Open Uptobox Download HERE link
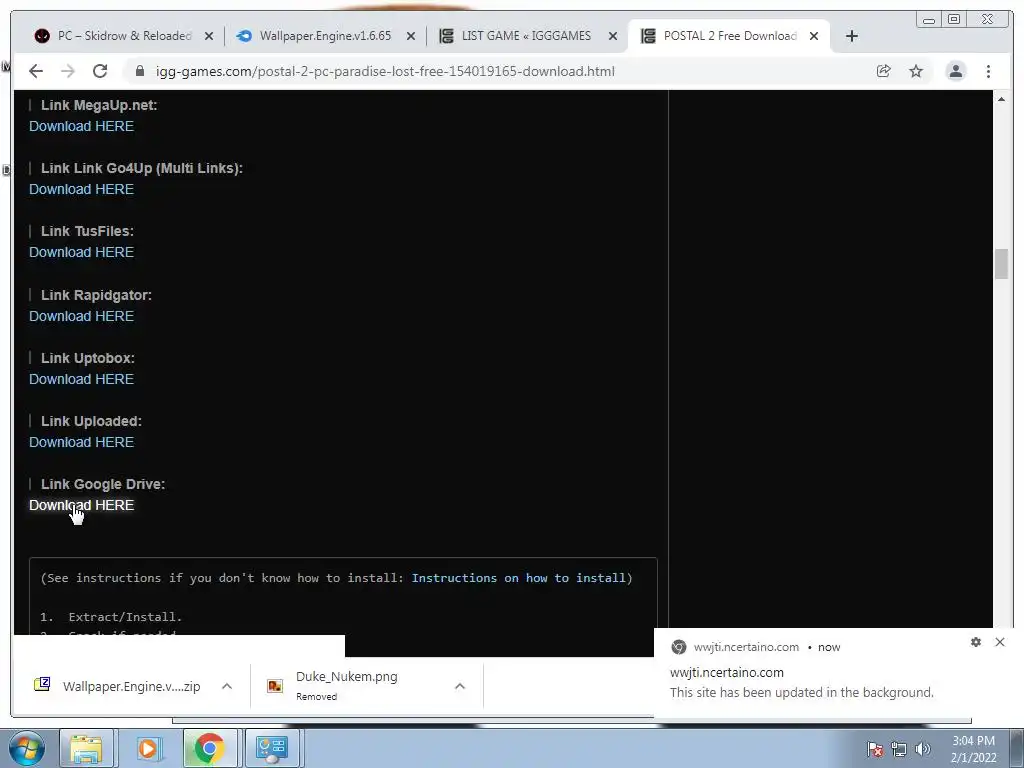1024x768 pixels. point(82,379)
